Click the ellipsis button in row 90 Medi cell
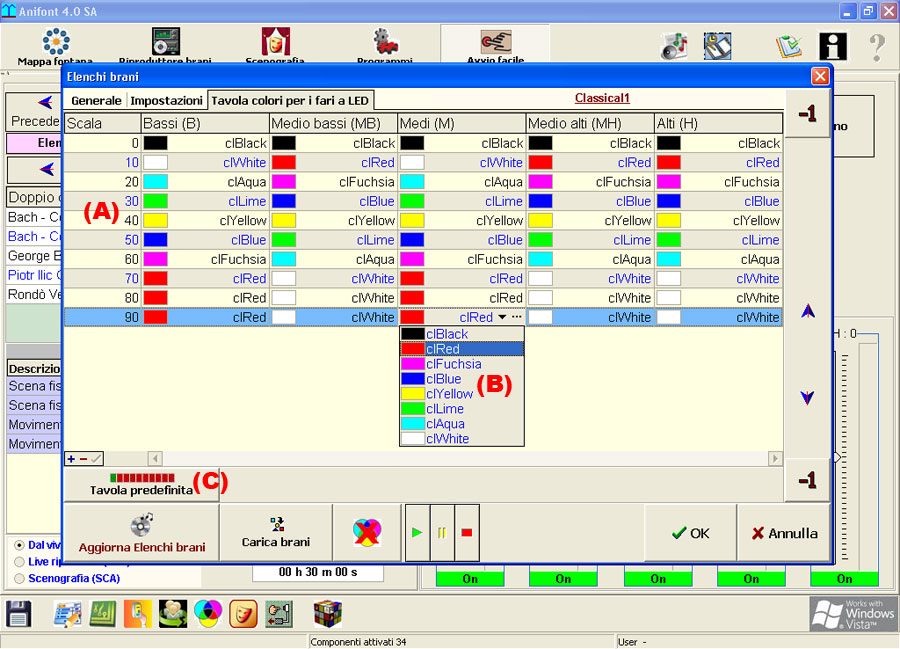 (517, 317)
